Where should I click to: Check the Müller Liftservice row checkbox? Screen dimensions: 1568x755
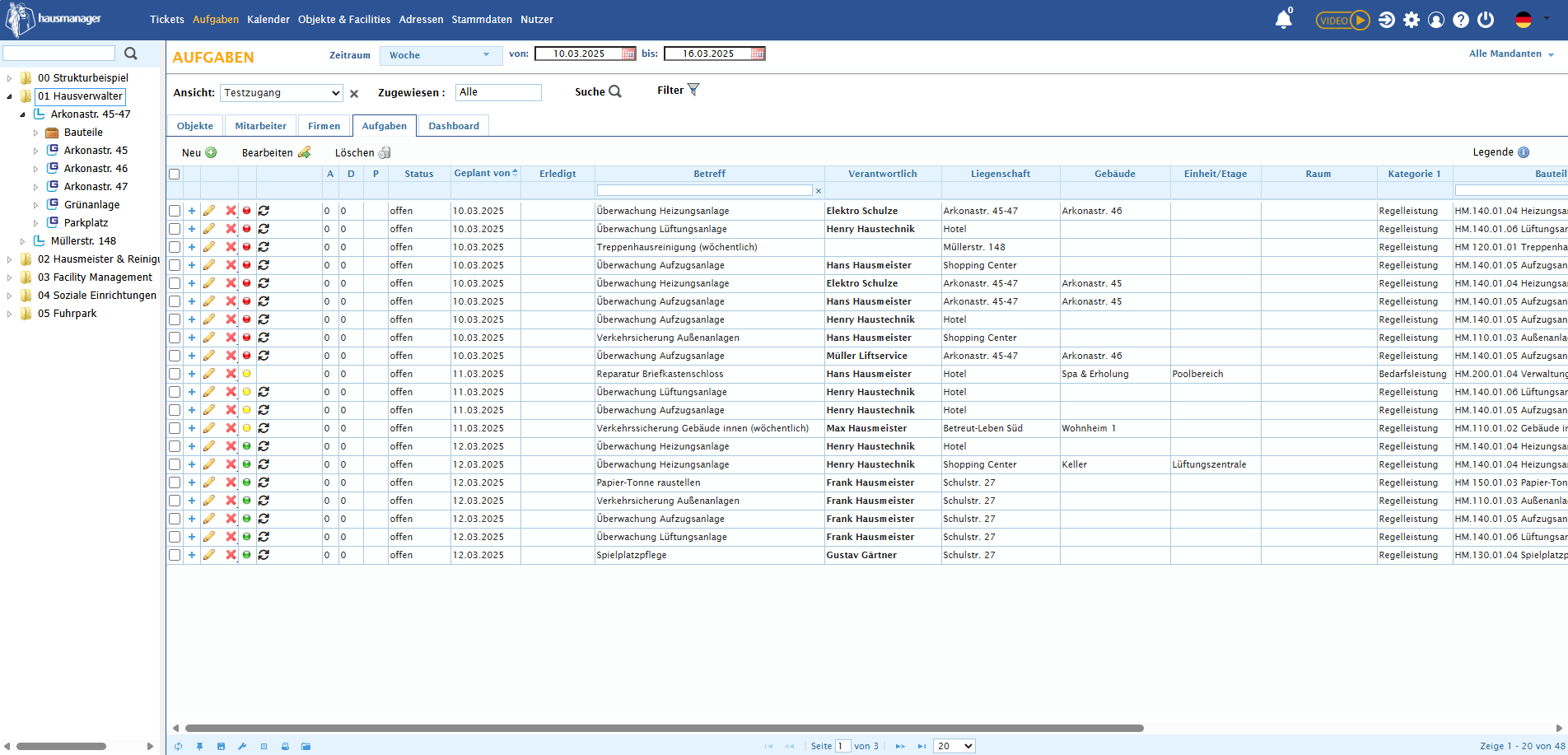tap(175, 356)
